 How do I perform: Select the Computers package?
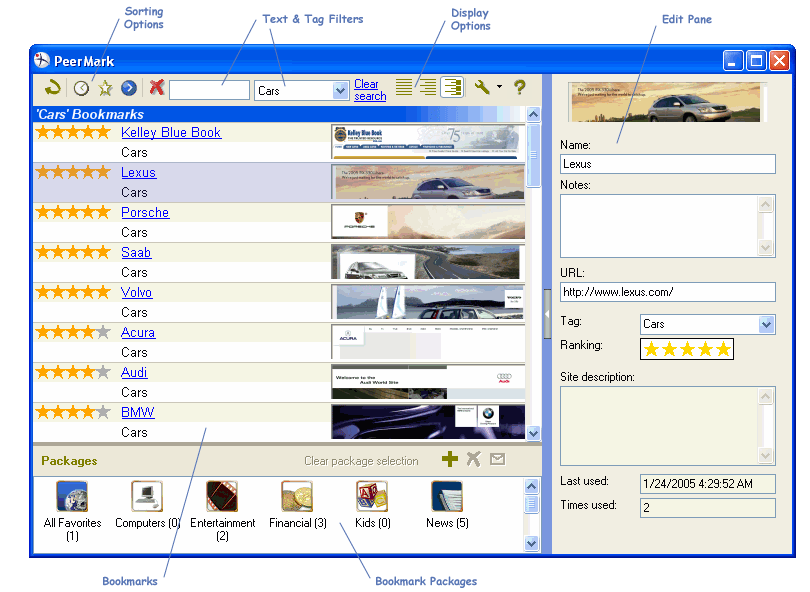click(147, 505)
